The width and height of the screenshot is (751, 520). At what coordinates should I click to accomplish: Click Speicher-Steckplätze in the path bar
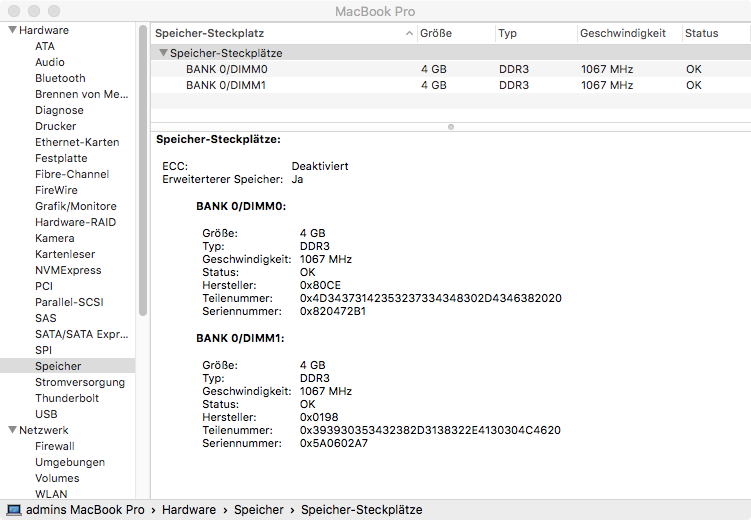362,510
